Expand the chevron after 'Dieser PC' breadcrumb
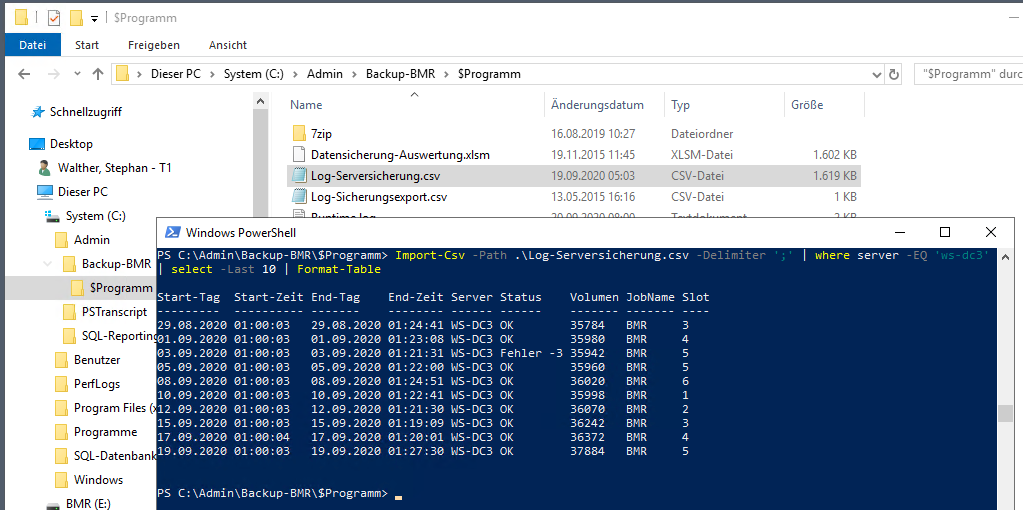 213,74
